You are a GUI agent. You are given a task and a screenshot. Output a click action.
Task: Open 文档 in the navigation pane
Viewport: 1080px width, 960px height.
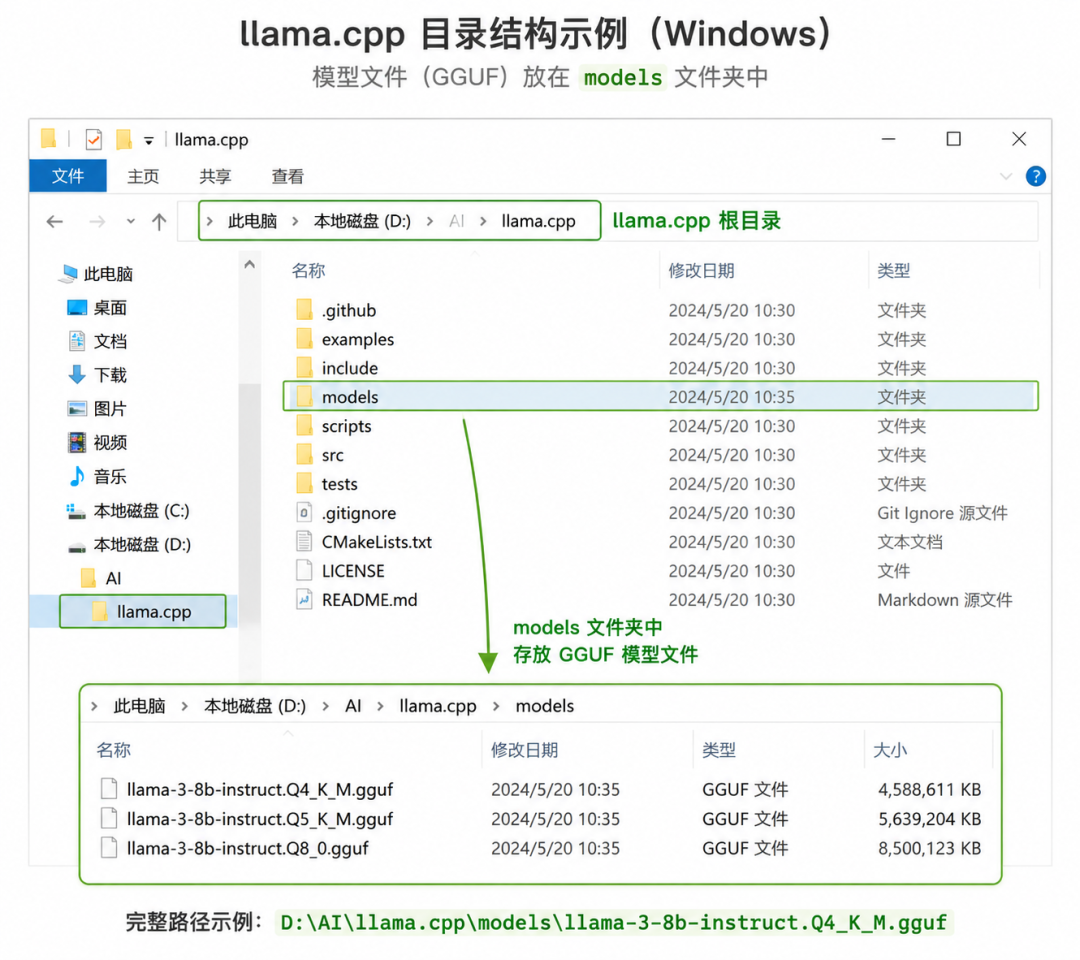(110, 342)
